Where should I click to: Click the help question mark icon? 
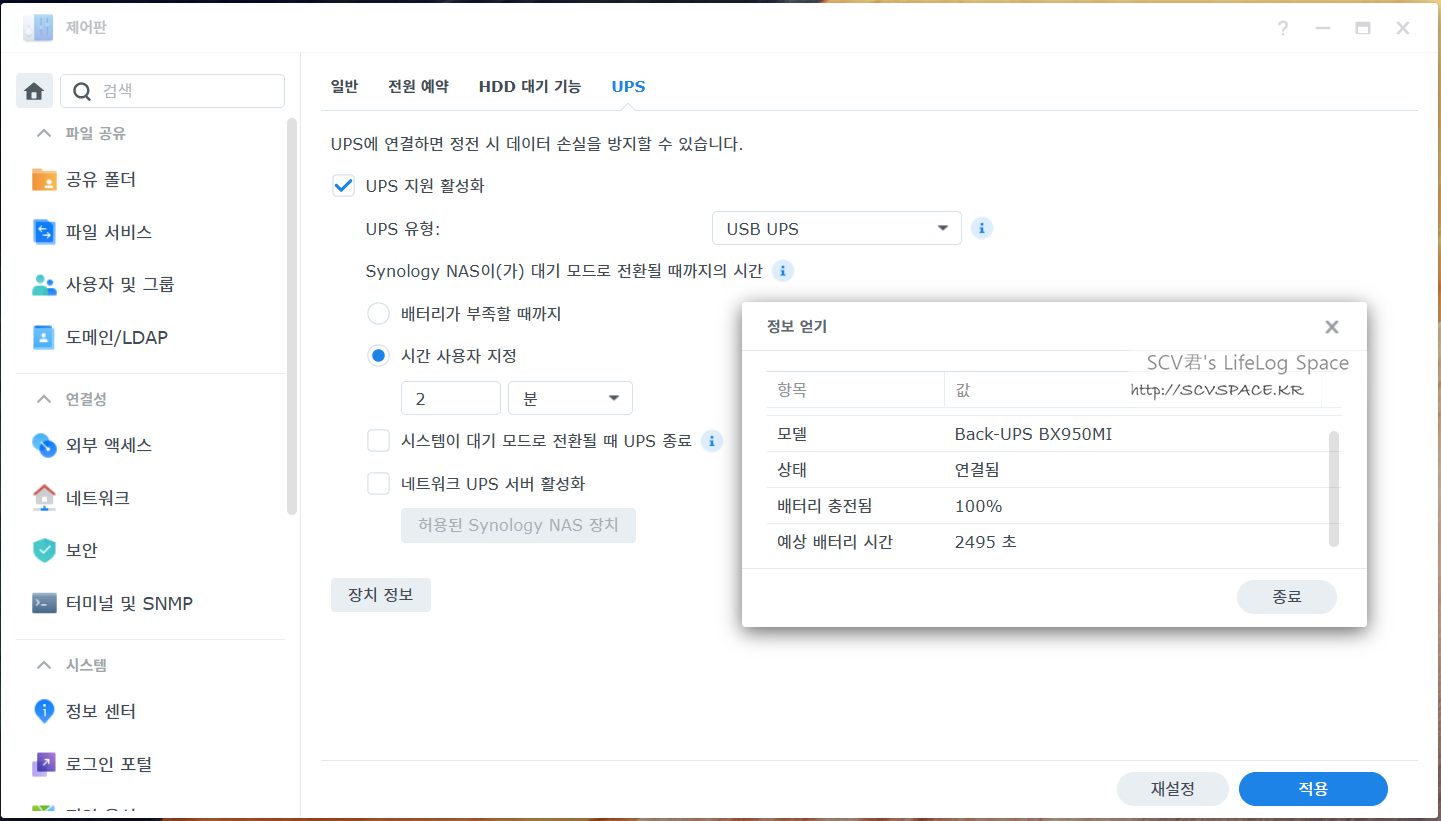(1283, 28)
